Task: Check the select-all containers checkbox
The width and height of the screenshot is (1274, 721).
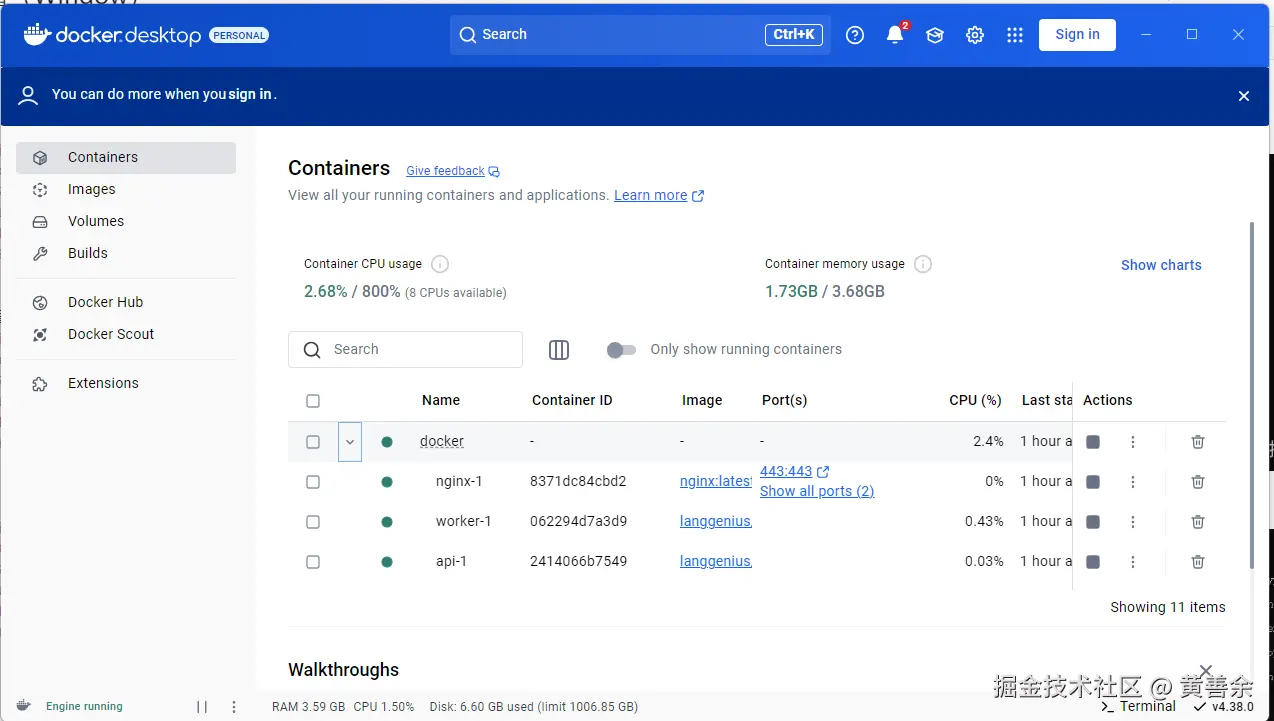Action: tap(313, 401)
